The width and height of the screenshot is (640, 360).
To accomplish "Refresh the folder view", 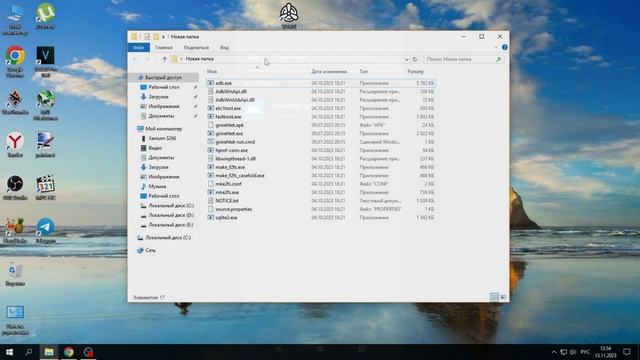I will (x=415, y=59).
